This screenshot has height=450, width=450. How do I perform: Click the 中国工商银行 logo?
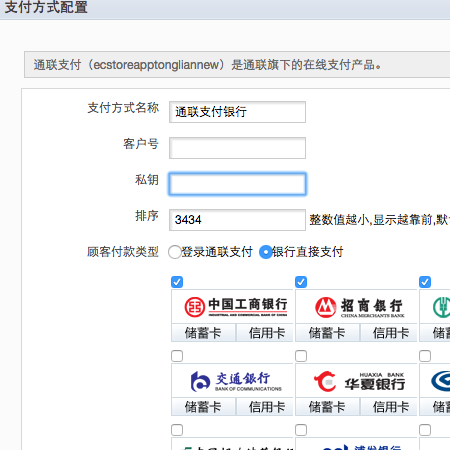[236, 307]
